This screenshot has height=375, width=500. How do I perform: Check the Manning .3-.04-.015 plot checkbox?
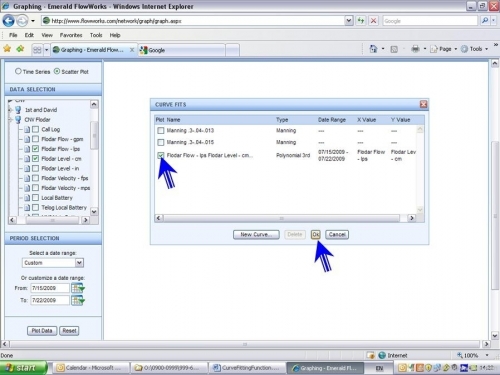click(161, 142)
